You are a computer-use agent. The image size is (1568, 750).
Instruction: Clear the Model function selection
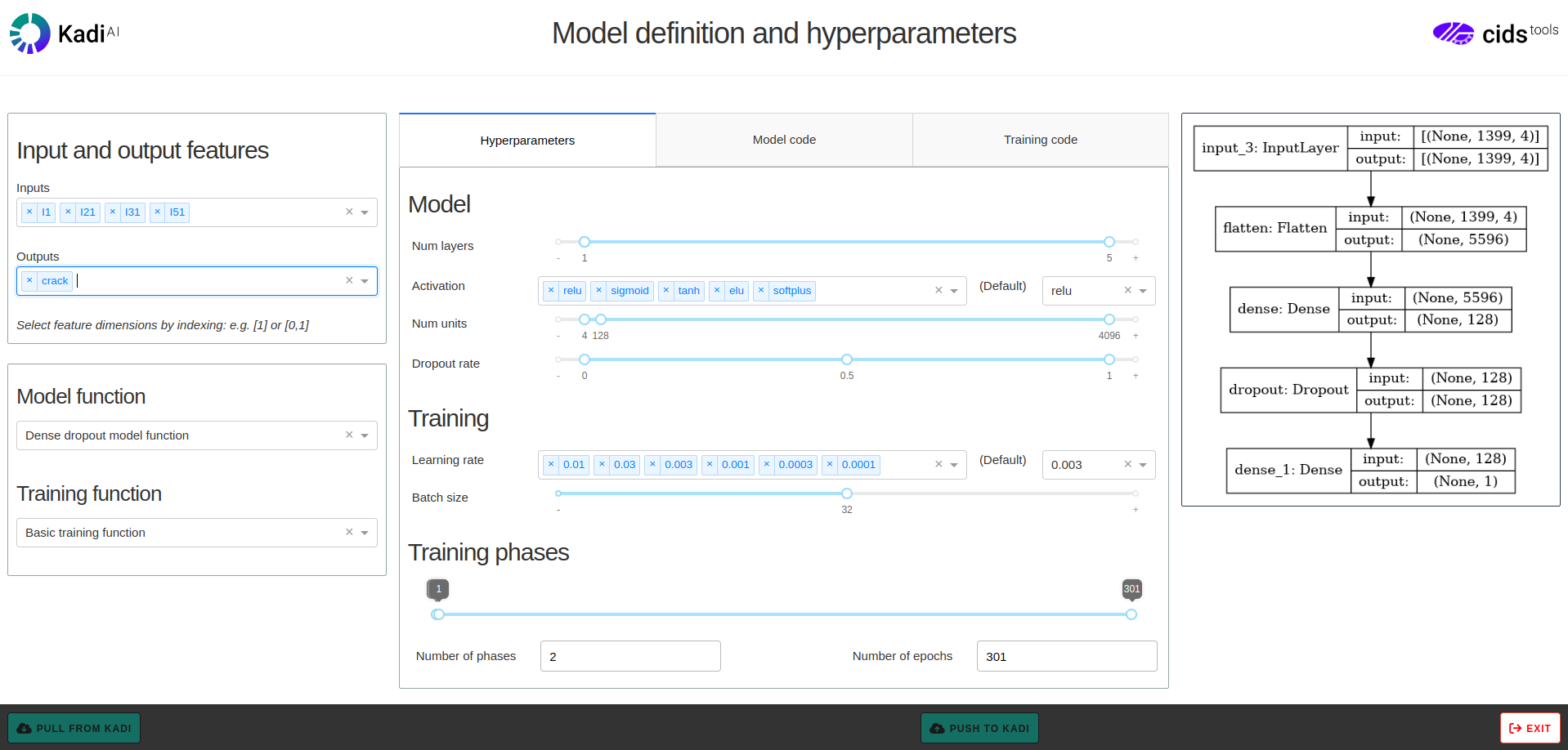click(349, 435)
